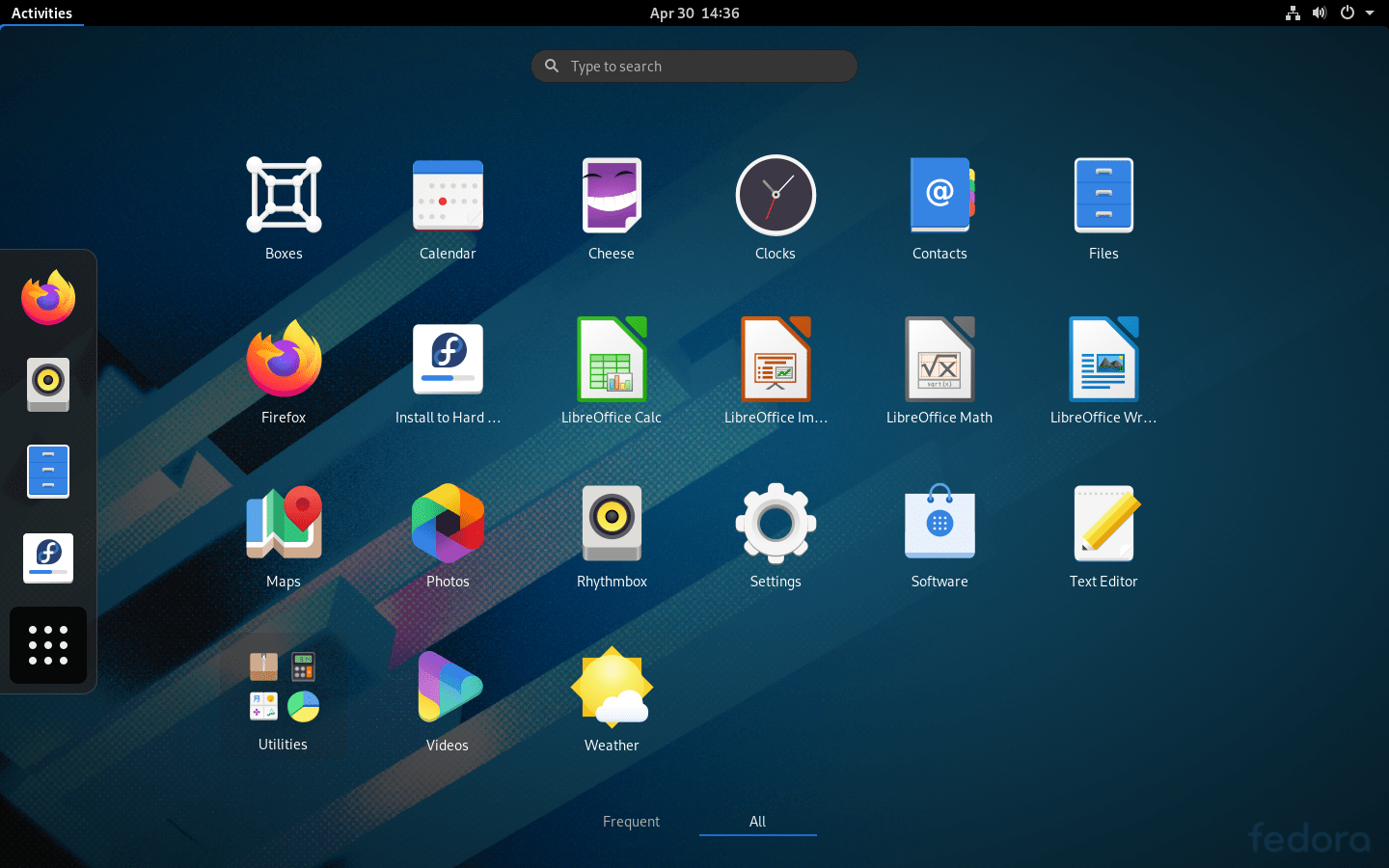Start Install to Hard Drive app
This screenshot has width=1389, height=868.
pos(448,360)
